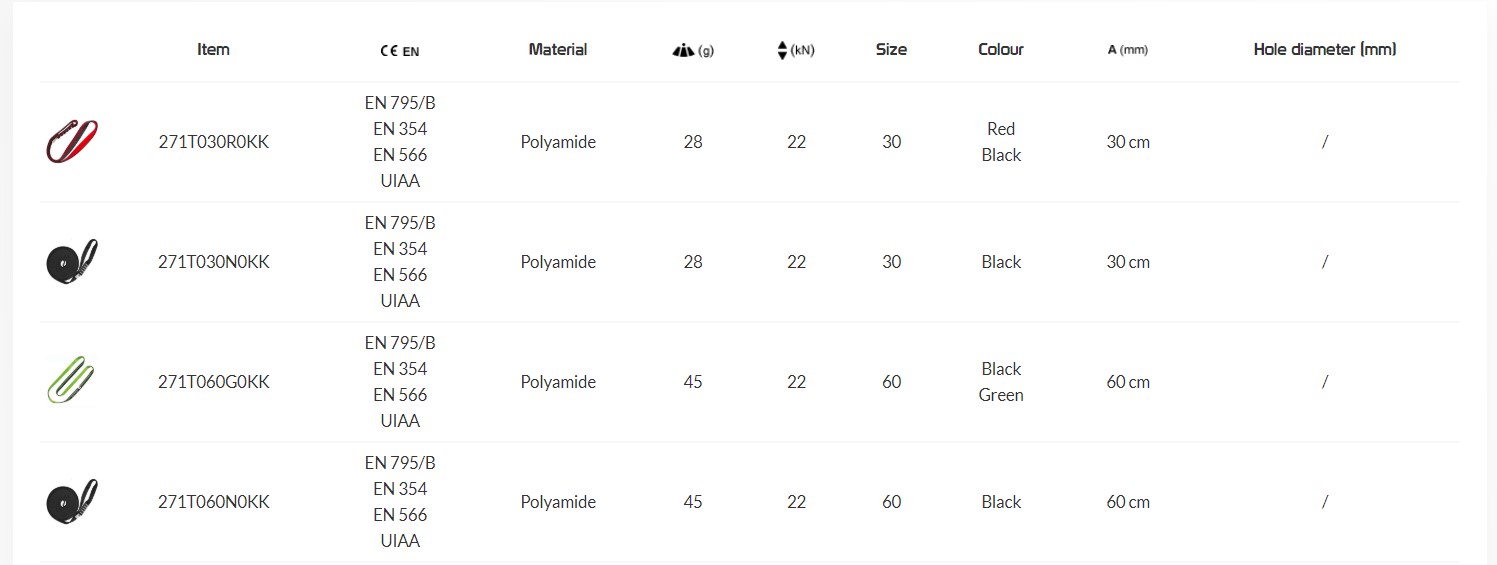Screen dimensions: 1497x565
Task: Click the Red Black colour cell
Action: click(1001, 142)
